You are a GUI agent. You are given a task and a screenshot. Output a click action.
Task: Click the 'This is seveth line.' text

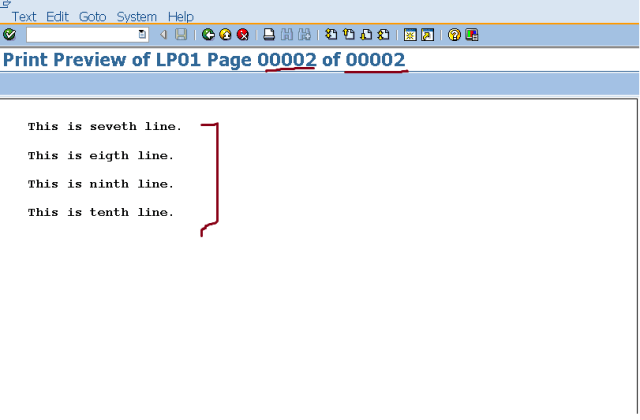104,127
